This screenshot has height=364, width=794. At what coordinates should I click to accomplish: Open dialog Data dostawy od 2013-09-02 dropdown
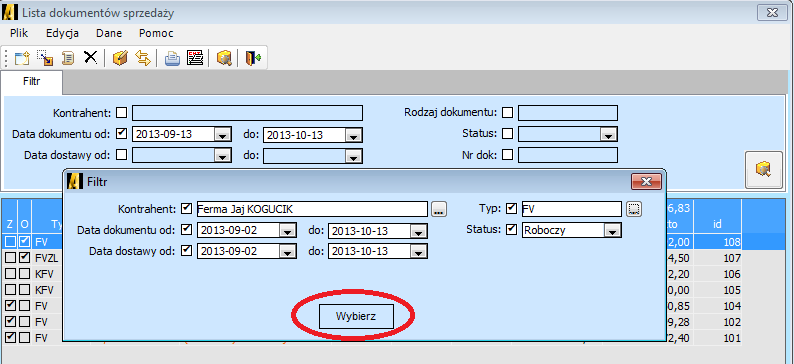click(287, 252)
